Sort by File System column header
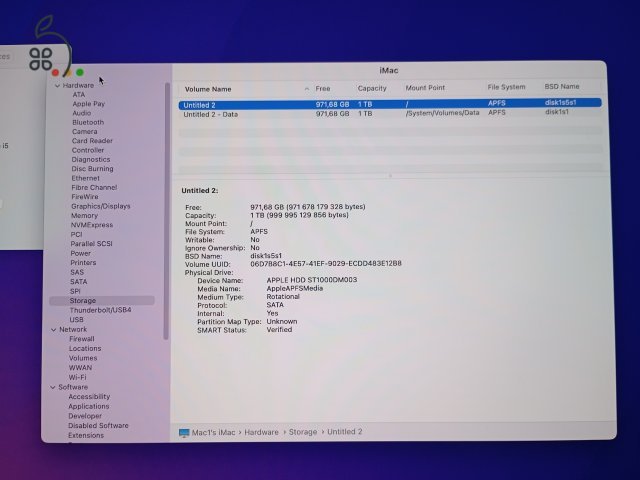This screenshot has height=480, width=640. [x=506, y=87]
